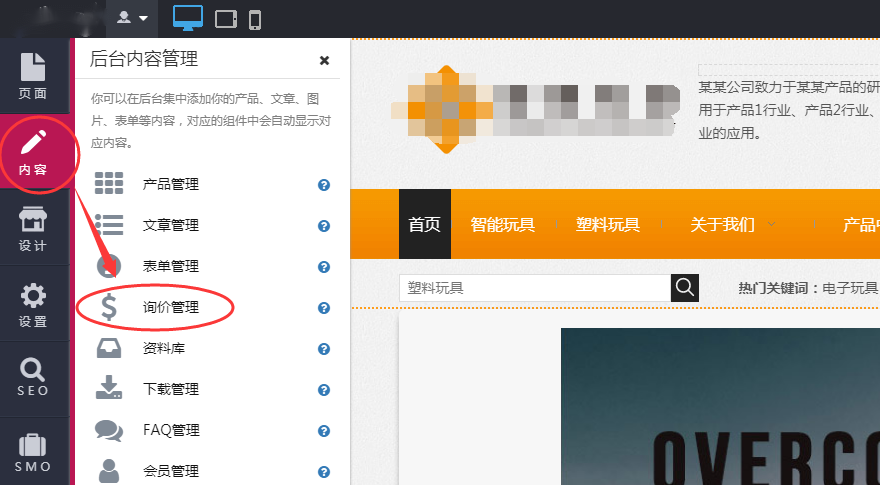Open the SMO briefcase sidebar tool
The width and height of the screenshot is (880, 485).
click(33, 452)
